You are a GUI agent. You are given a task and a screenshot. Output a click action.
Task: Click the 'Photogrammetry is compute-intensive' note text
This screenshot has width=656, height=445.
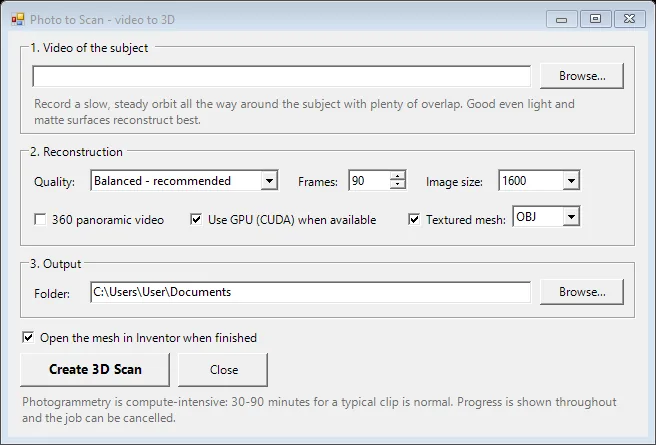(319, 409)
